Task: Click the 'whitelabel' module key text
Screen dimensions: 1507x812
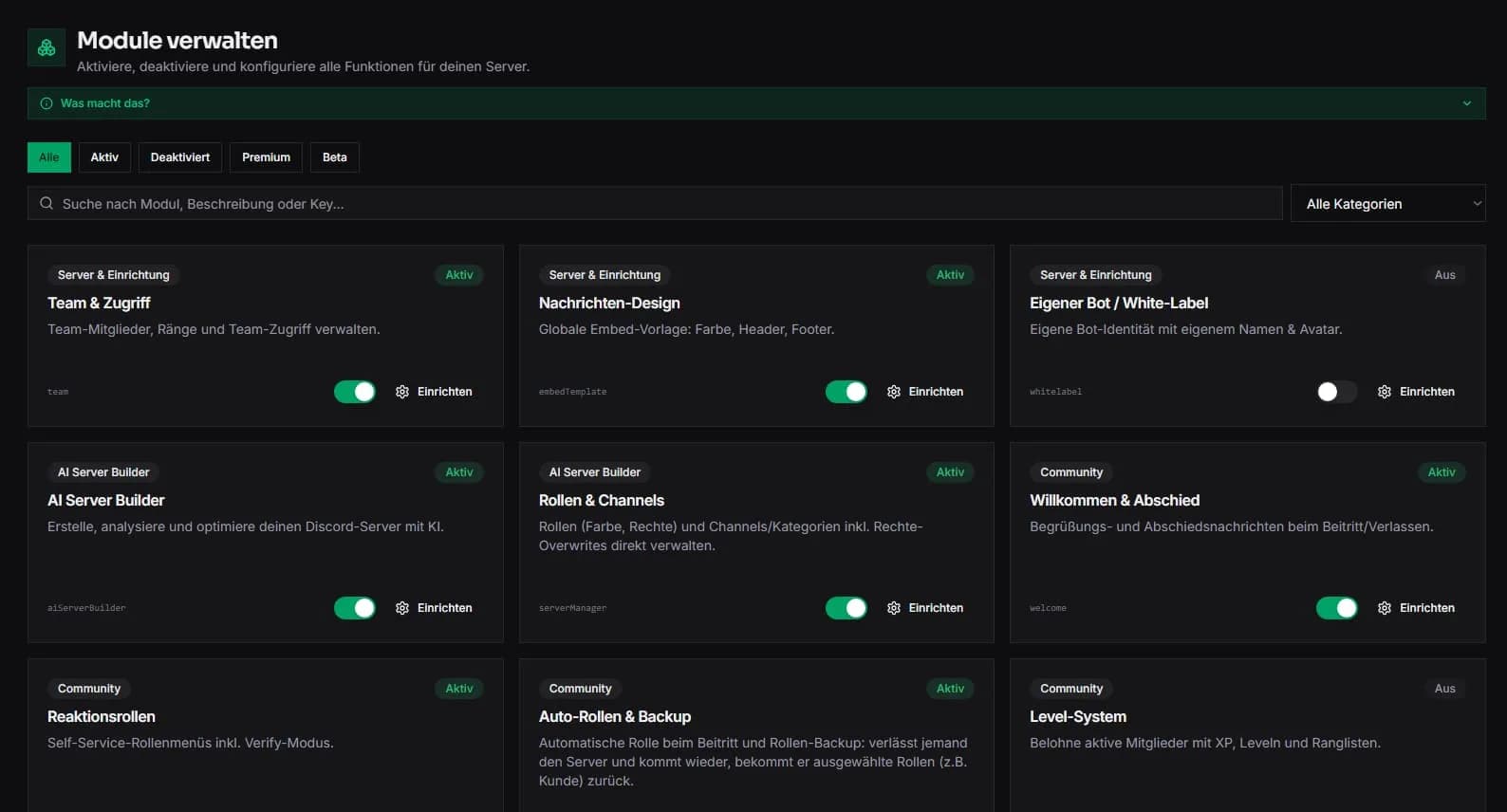Action: [1056, 392]
